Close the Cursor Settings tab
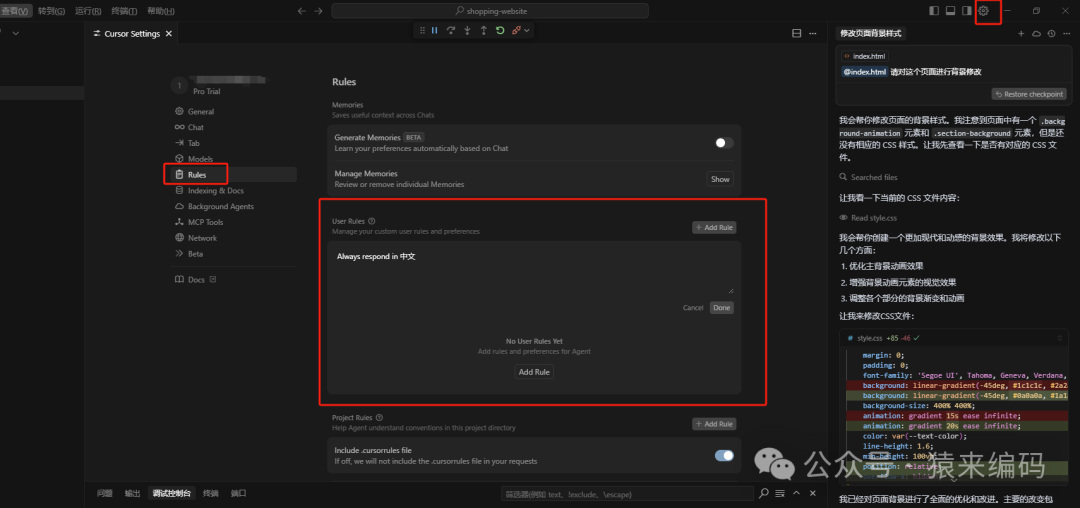Viewport: 1080px width, 508px height. [169, 34]
